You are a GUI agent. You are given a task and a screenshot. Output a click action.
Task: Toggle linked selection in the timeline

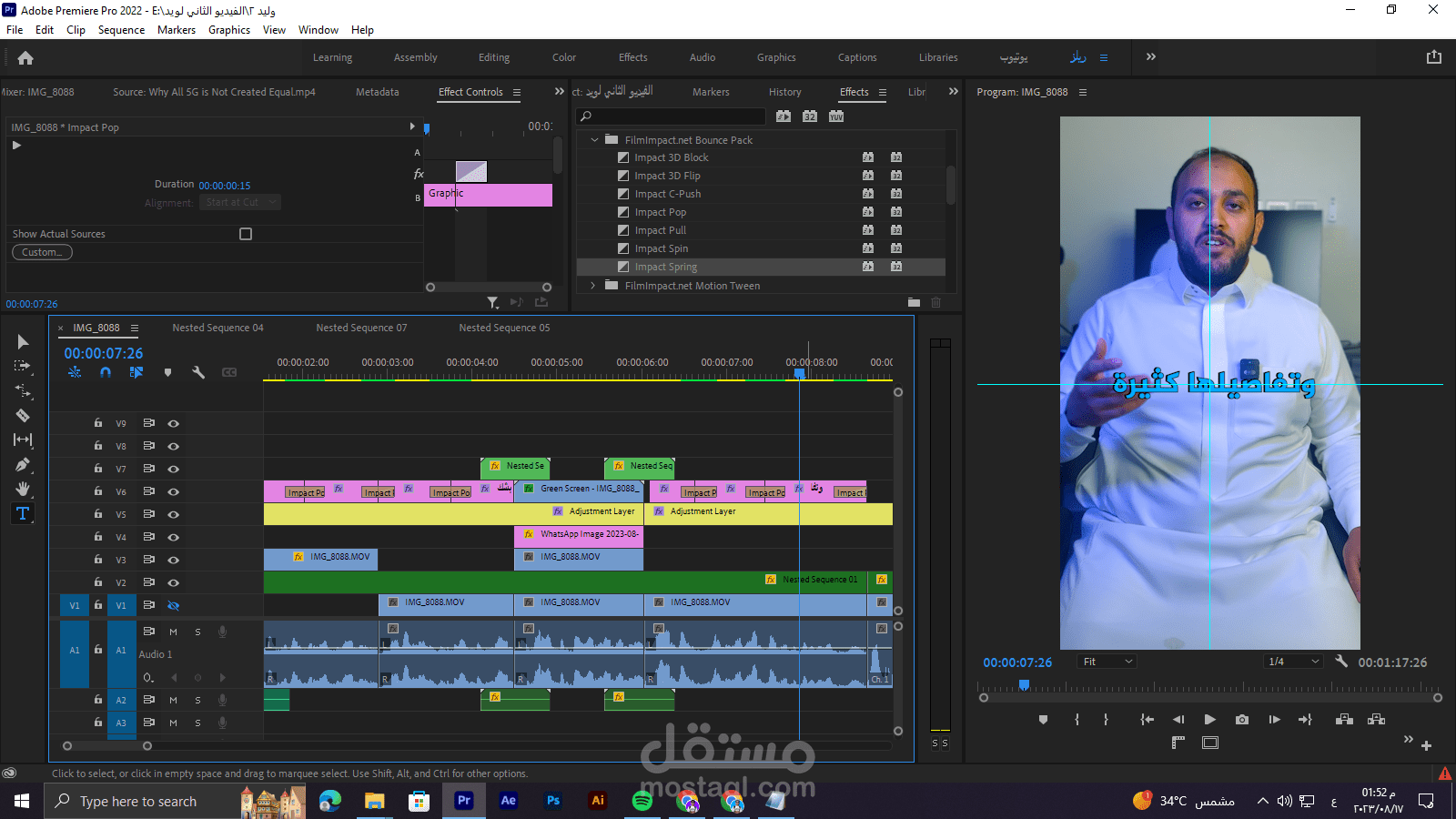click(x=136, y=372)
